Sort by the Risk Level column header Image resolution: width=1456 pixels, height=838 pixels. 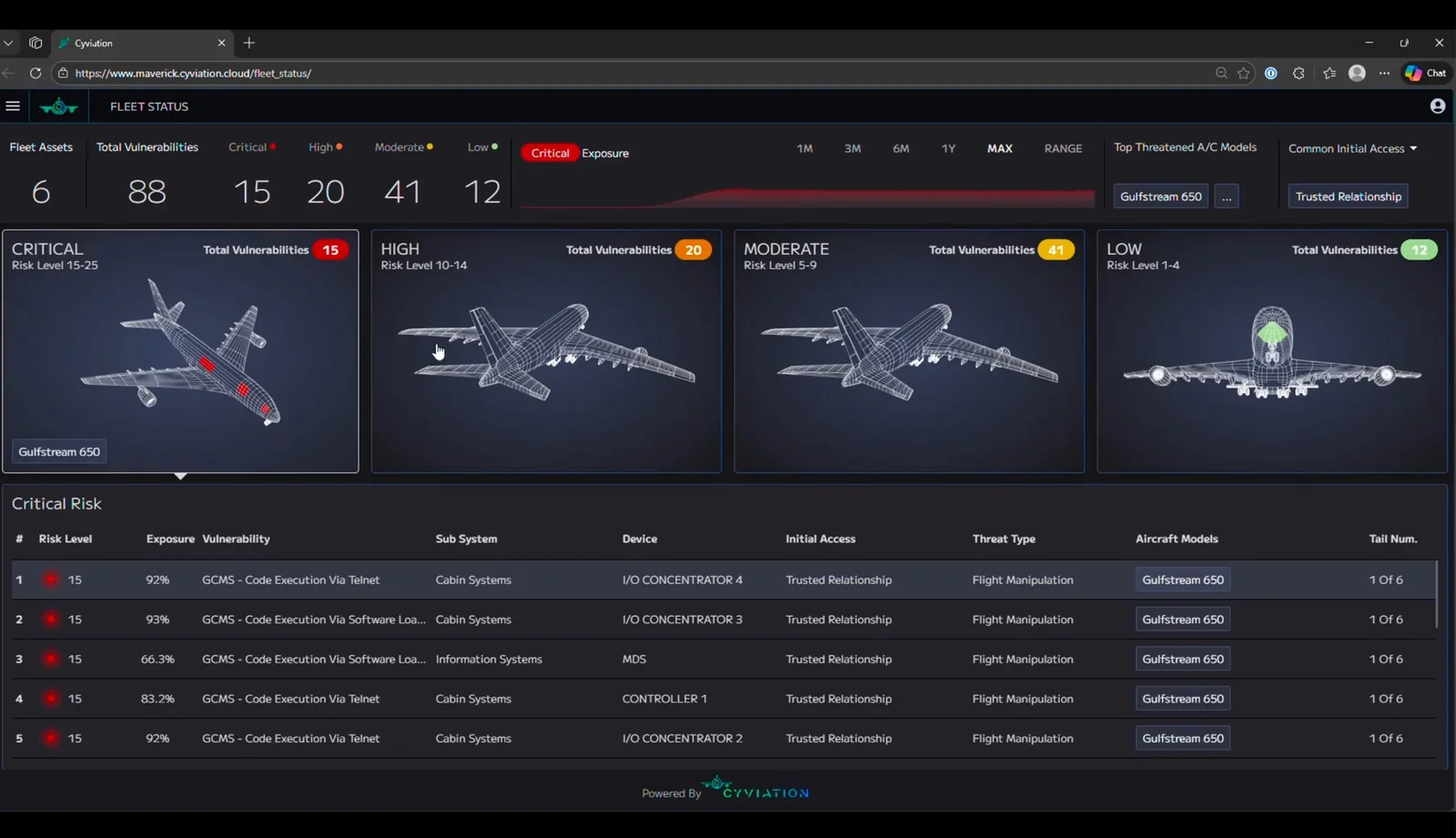point(66,539)
